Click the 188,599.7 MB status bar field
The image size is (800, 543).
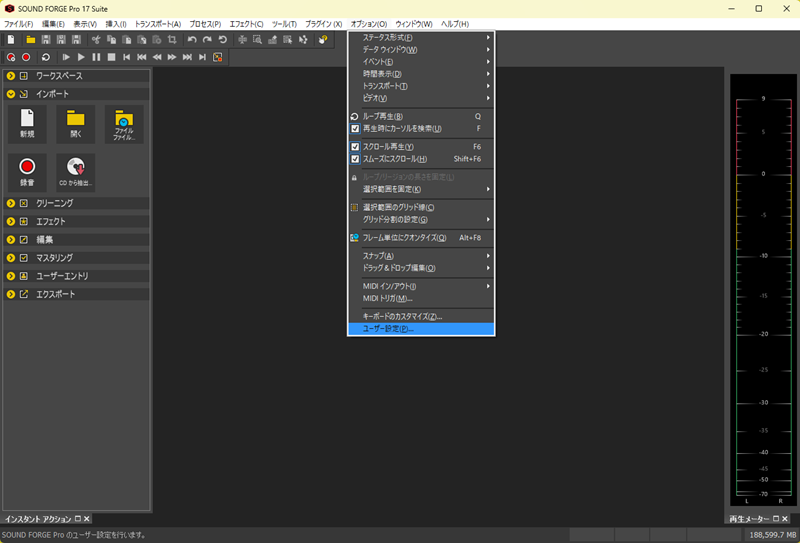coord(773,535)
